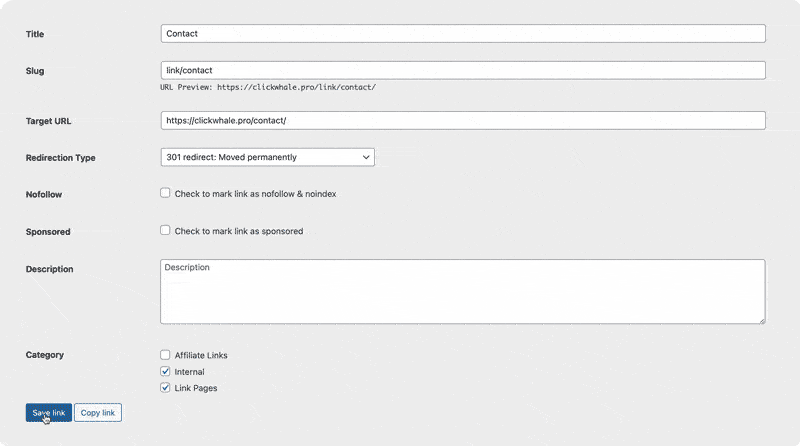Click the Slug field label

pos(35,71)
